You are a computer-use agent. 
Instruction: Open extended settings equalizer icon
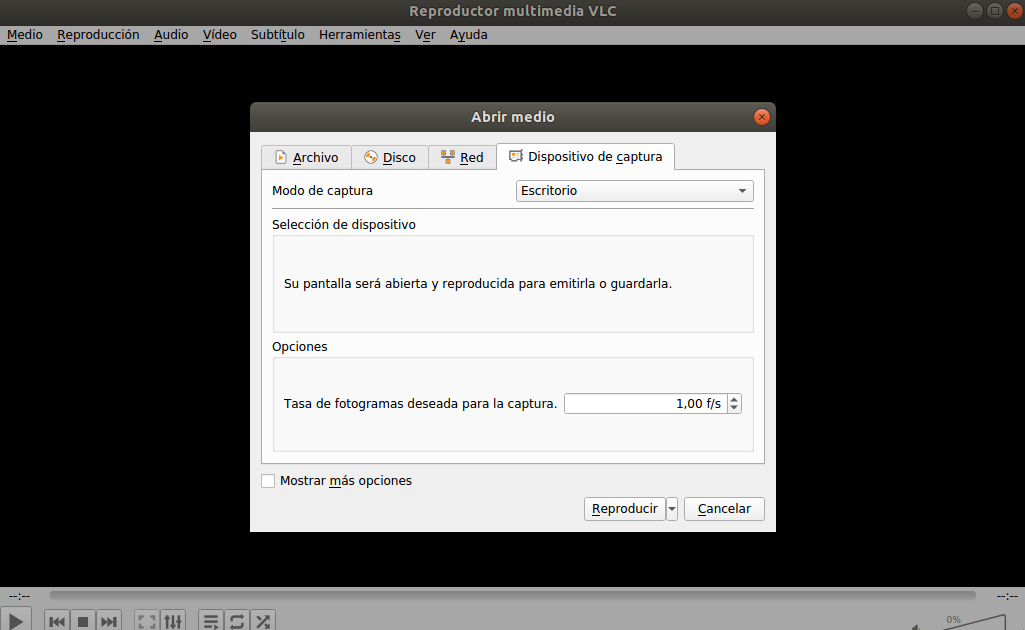click(x=173, y=621)
